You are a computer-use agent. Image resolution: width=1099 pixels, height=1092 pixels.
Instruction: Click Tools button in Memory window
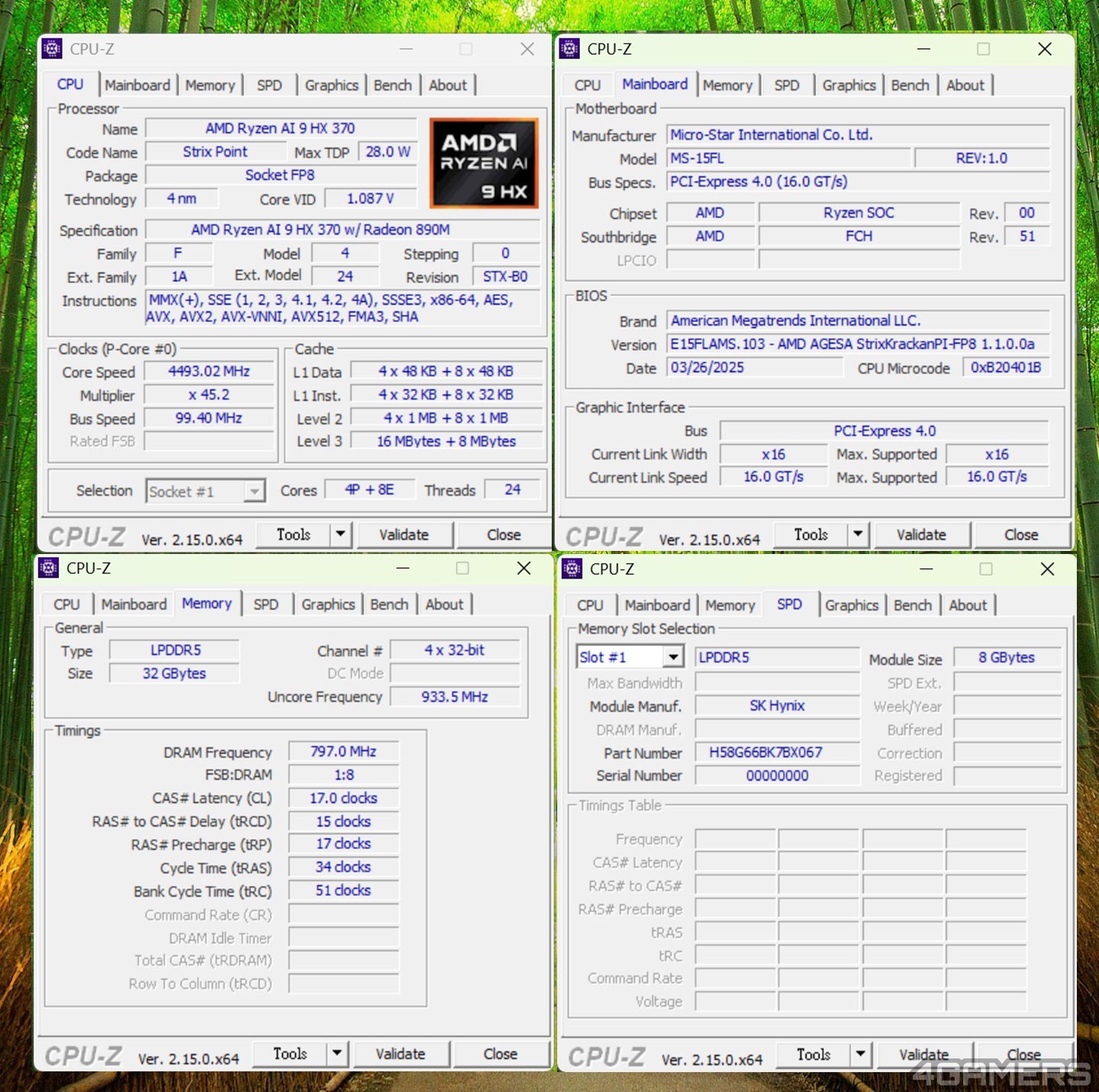click(x=290, y=1053)
